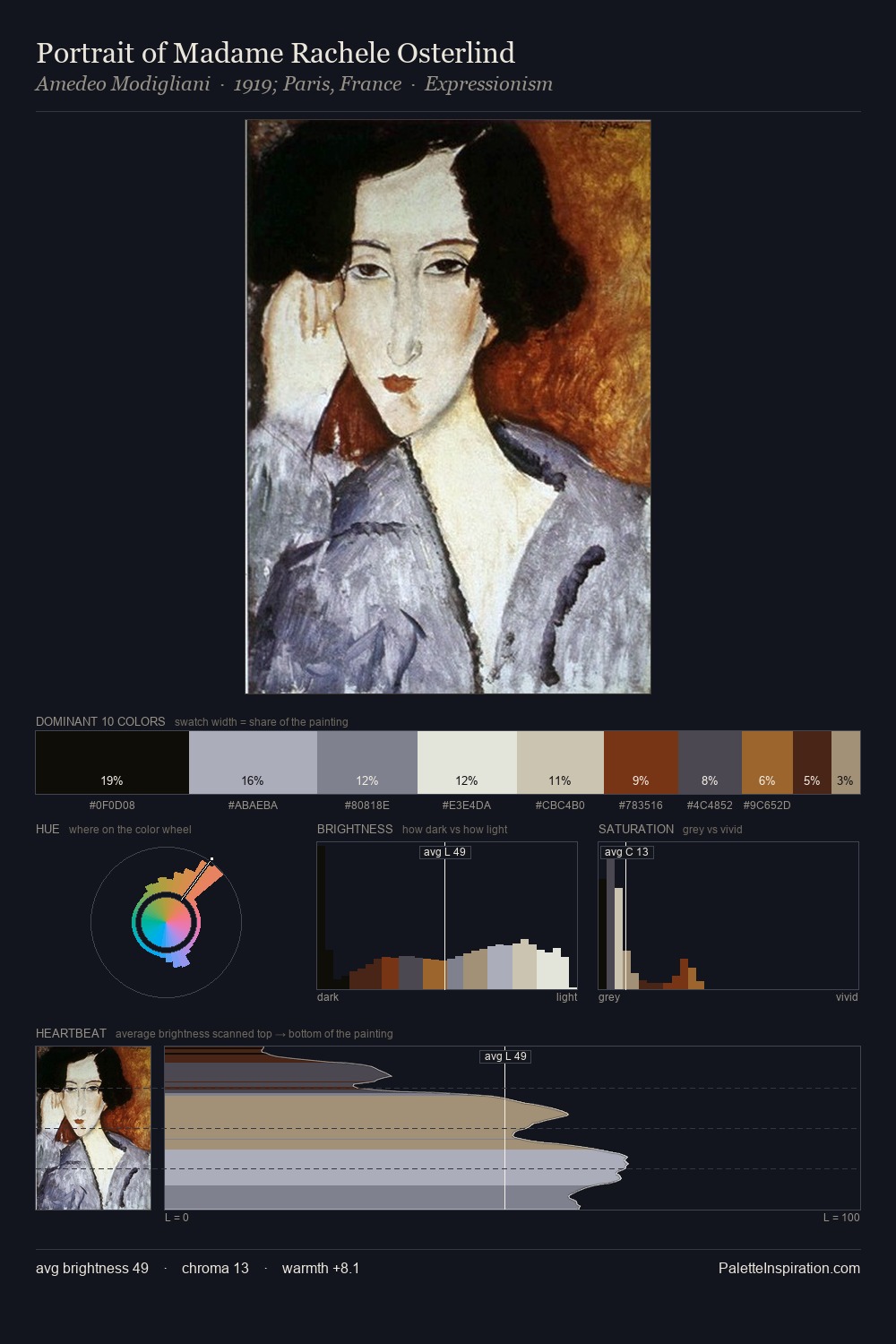Viewport: 896px width, 1344px height.
Task: Click the title Portrait of Madame Rachele Osterlind
Action: [275, 53]
